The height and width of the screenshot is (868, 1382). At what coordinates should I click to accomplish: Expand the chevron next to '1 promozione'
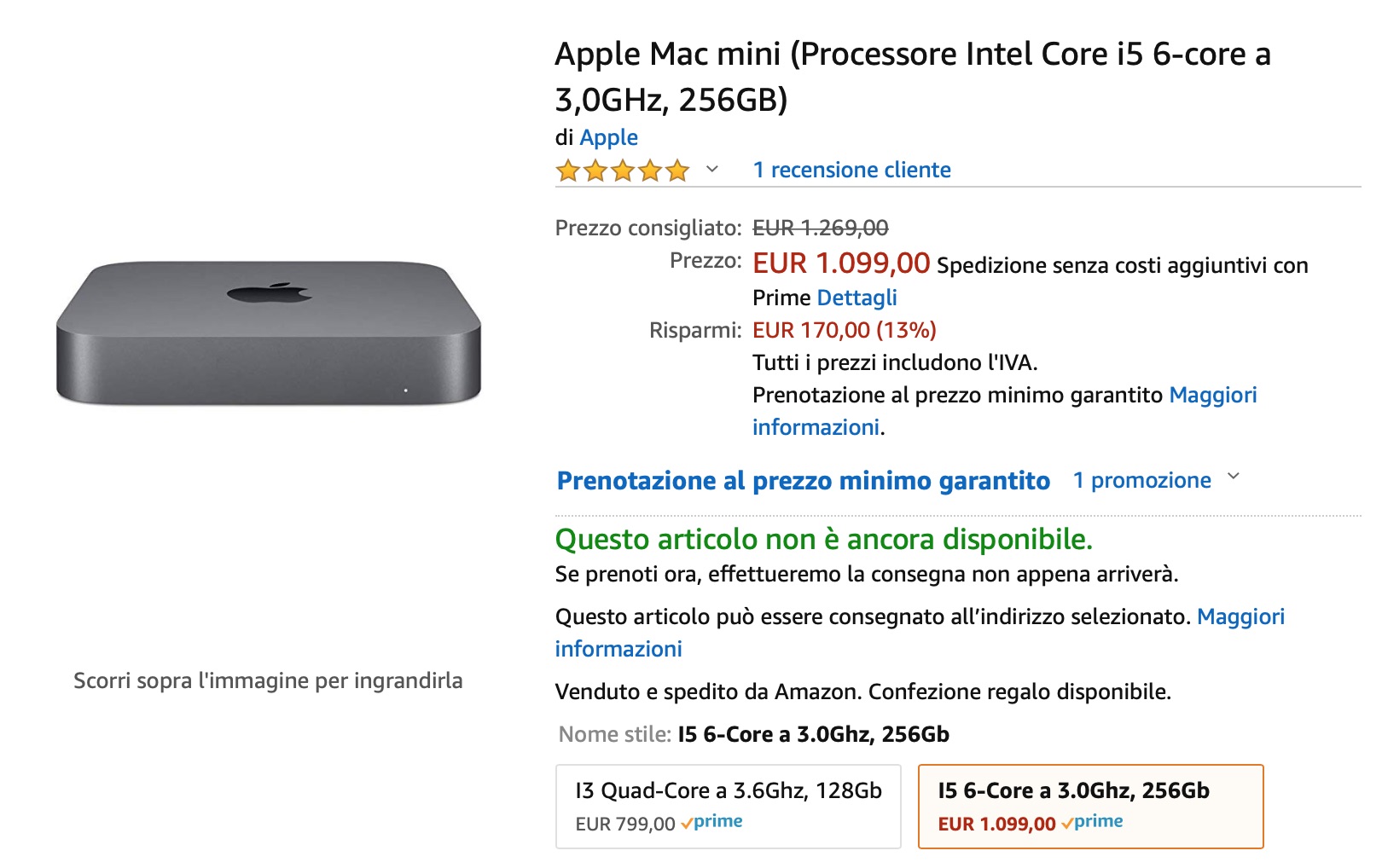1234,477
